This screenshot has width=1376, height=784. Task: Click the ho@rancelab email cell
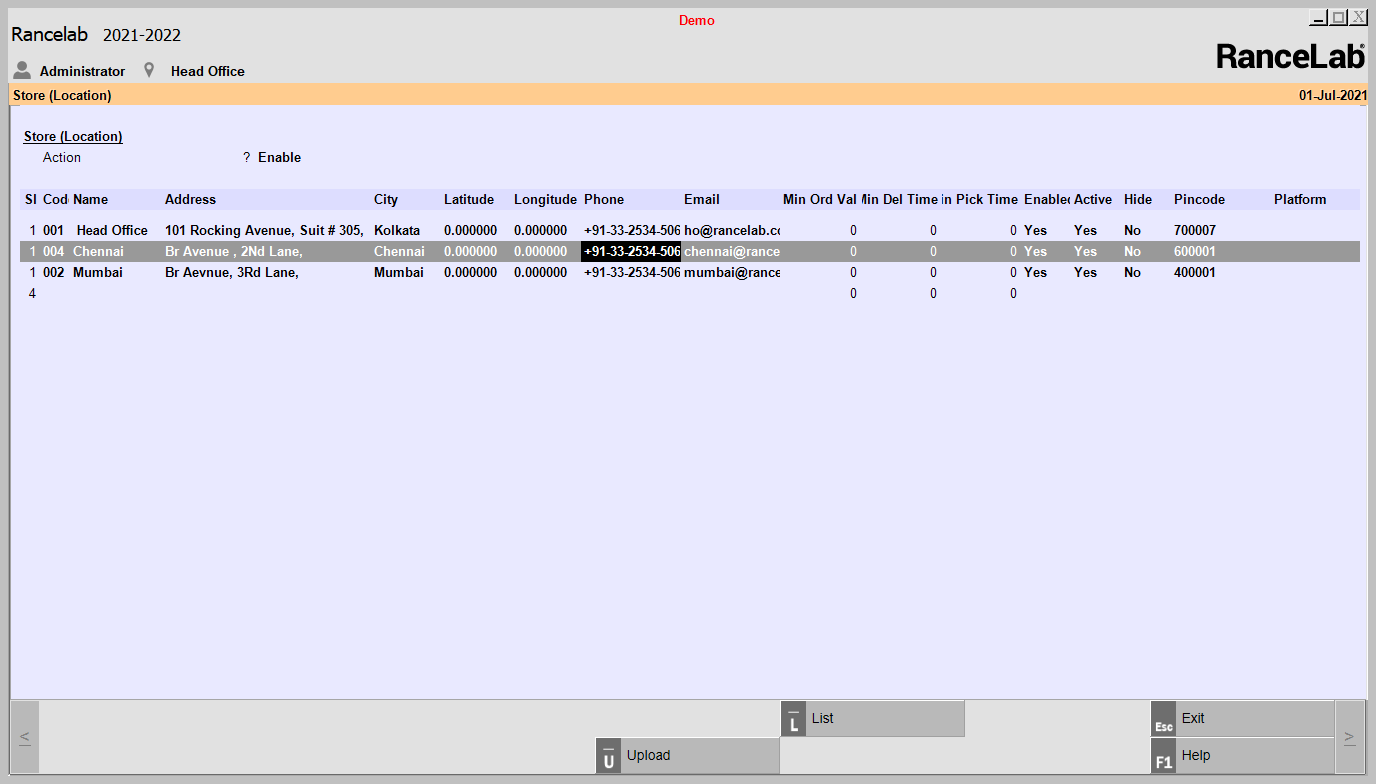[x=732, y=231]
